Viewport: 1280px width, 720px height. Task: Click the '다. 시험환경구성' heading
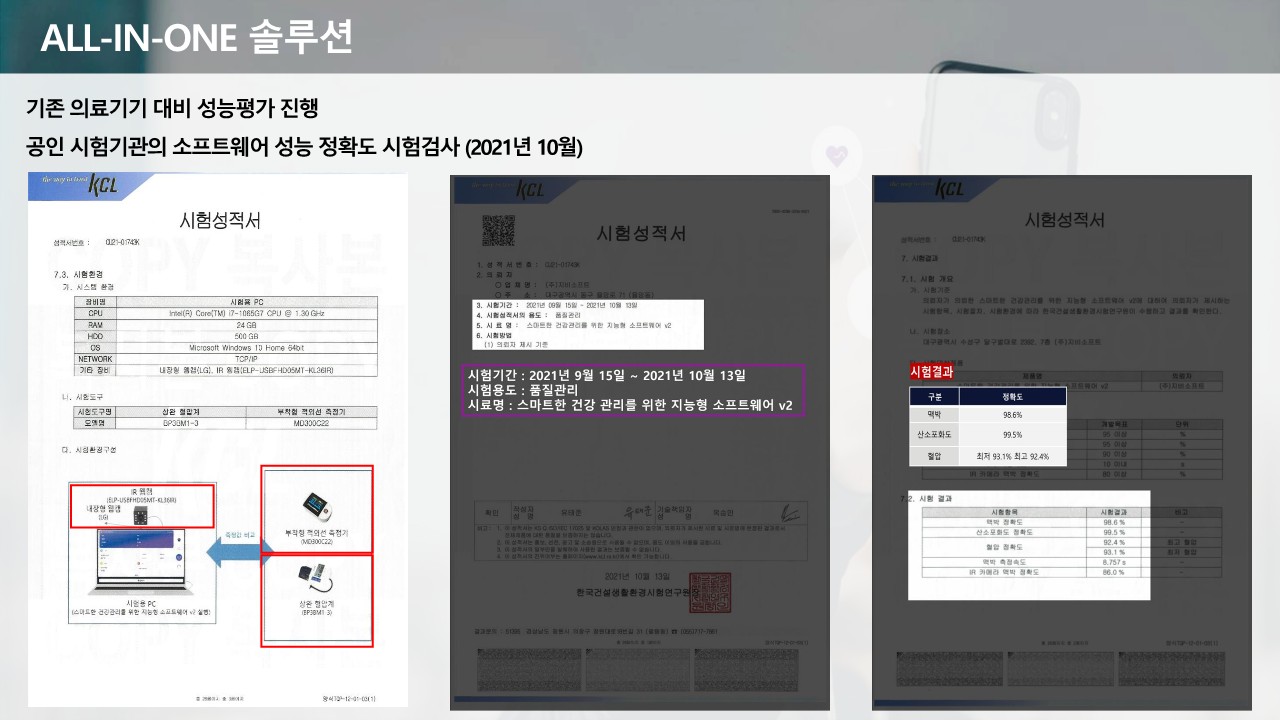(x=88, y=450)
